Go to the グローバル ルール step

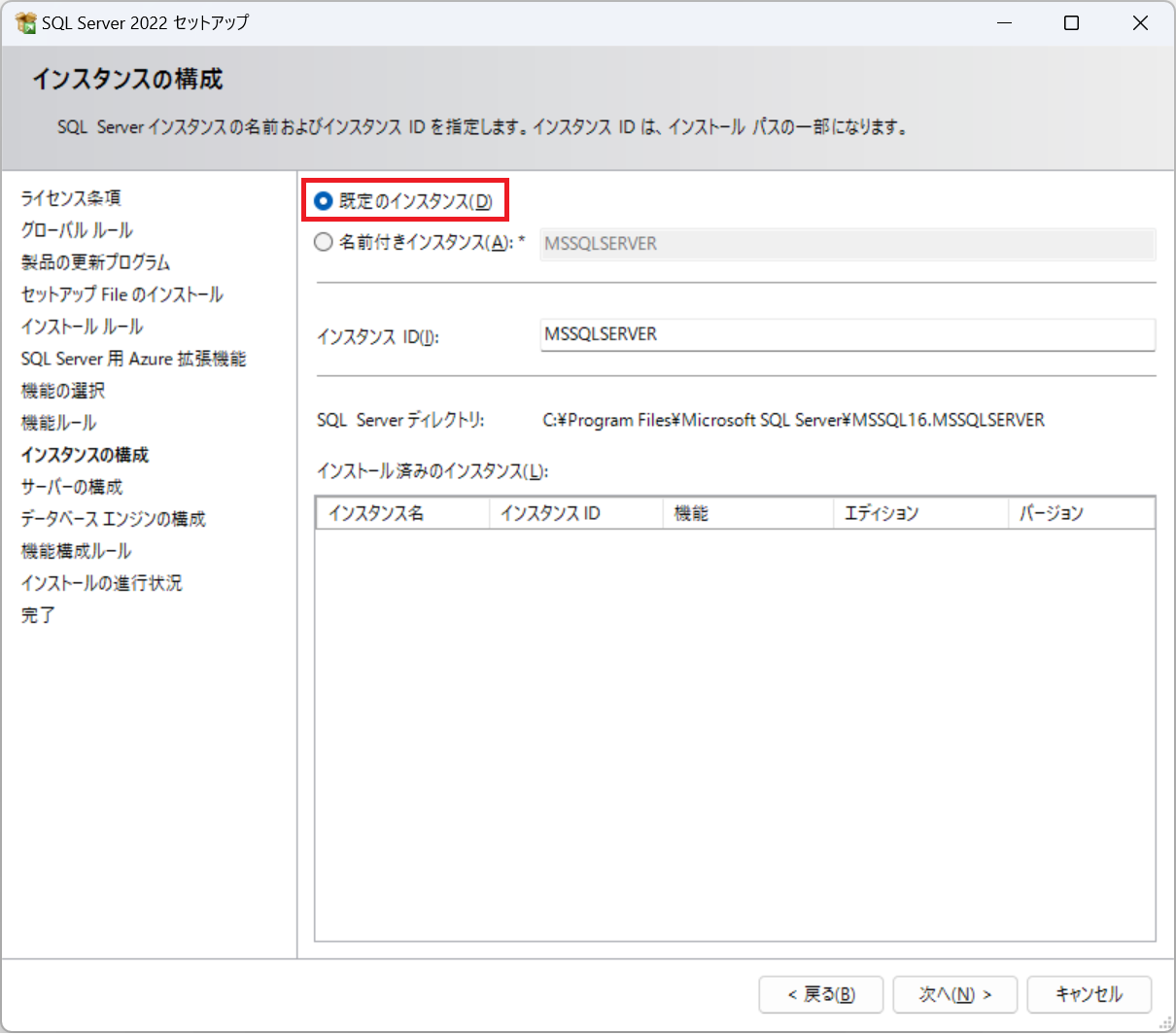tap(77, 230)
